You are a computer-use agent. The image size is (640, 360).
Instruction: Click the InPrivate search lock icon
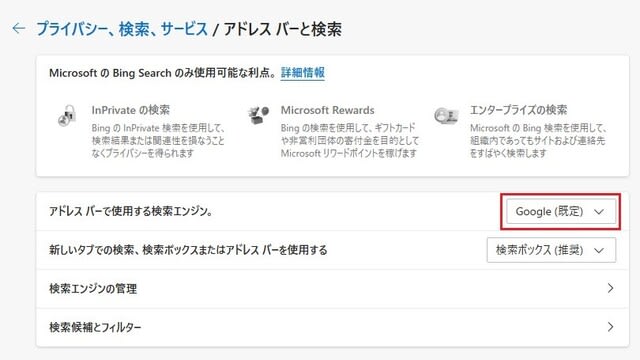click(x=67, y=116)
